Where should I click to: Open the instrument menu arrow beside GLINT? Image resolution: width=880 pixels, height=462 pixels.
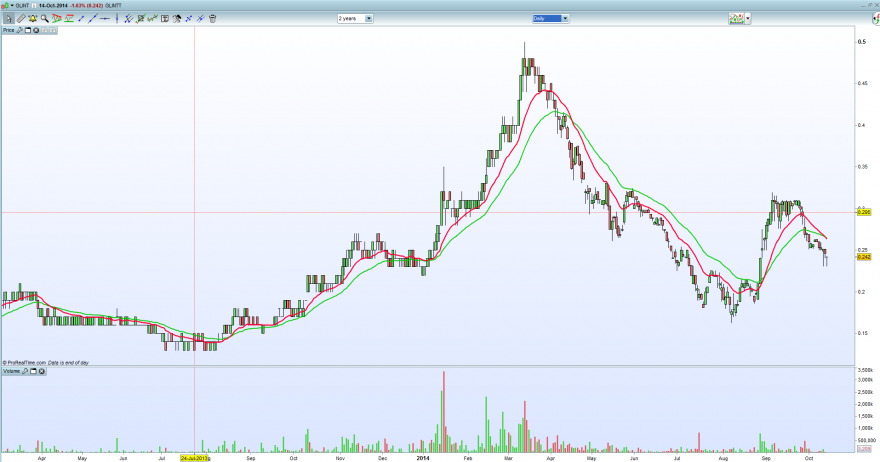(x=12, y=6)
